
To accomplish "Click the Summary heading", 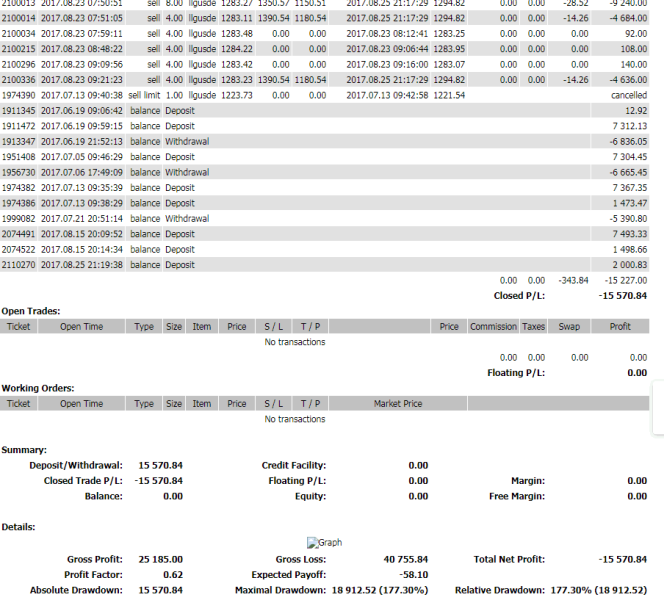I will click(x=24, y=450).
